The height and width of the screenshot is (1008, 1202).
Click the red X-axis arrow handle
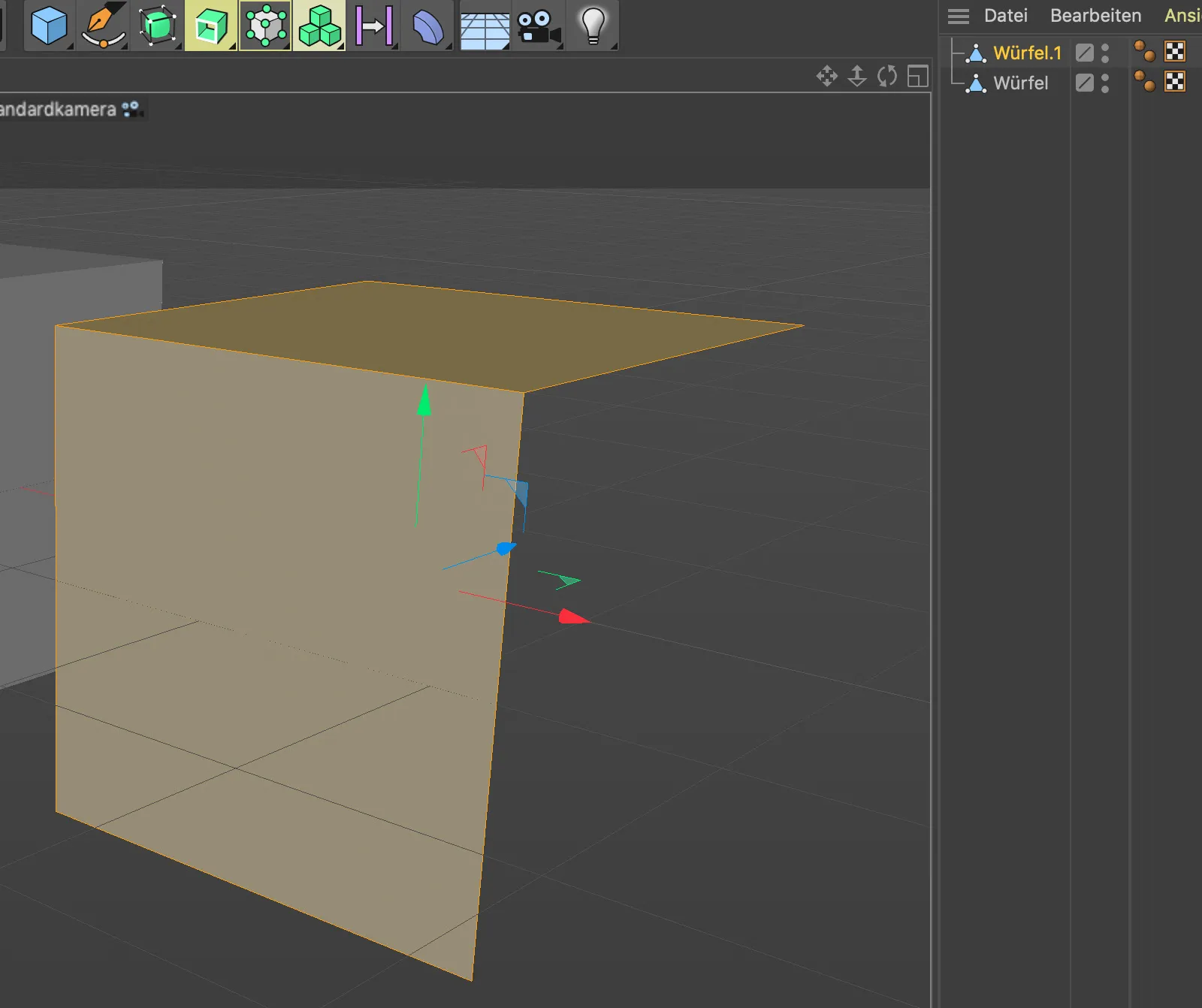tap(573, 617)
